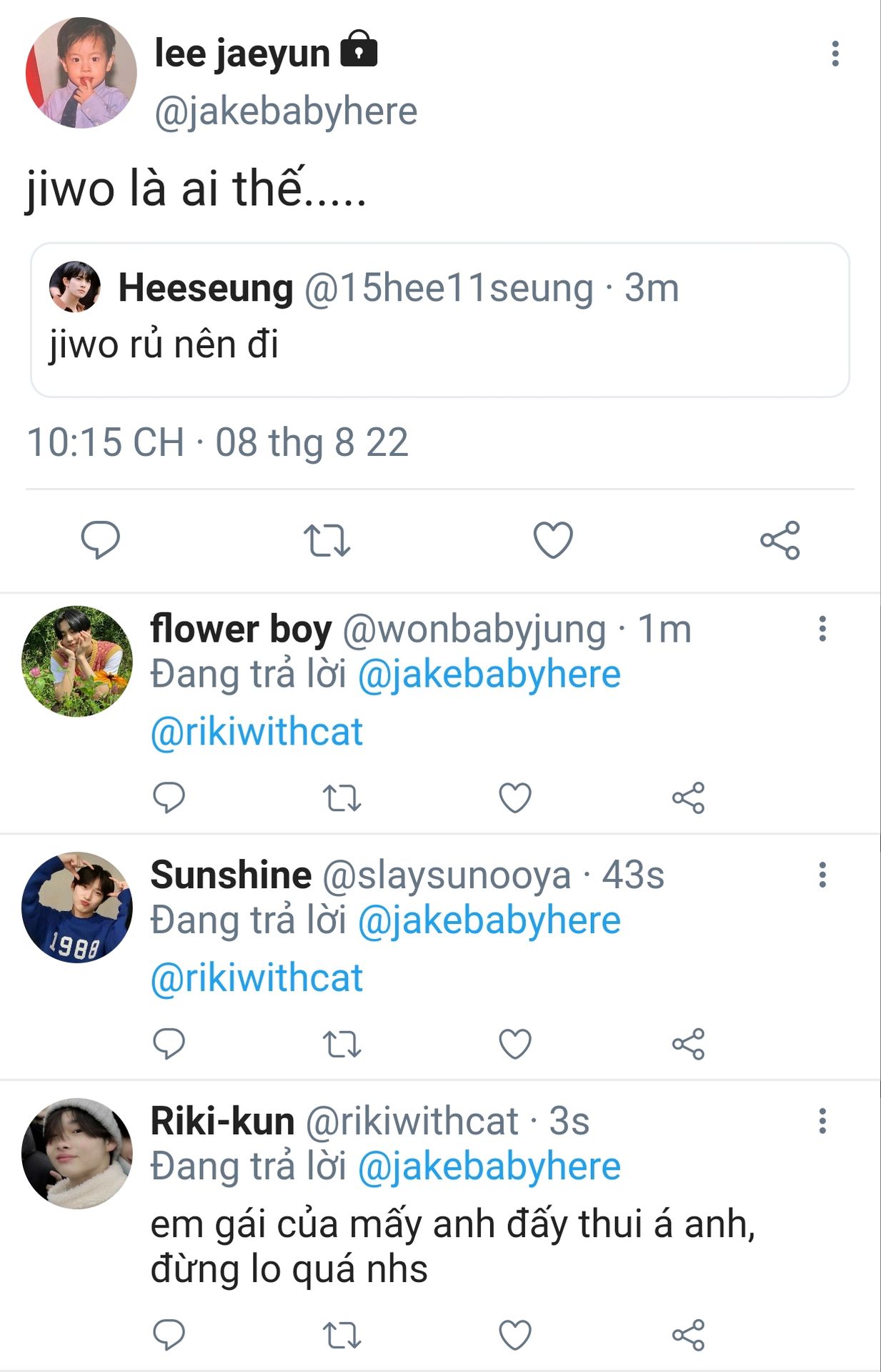Like flower boy's reply
The height and width of the screenshot is (1372, 881).
(514, 797)
